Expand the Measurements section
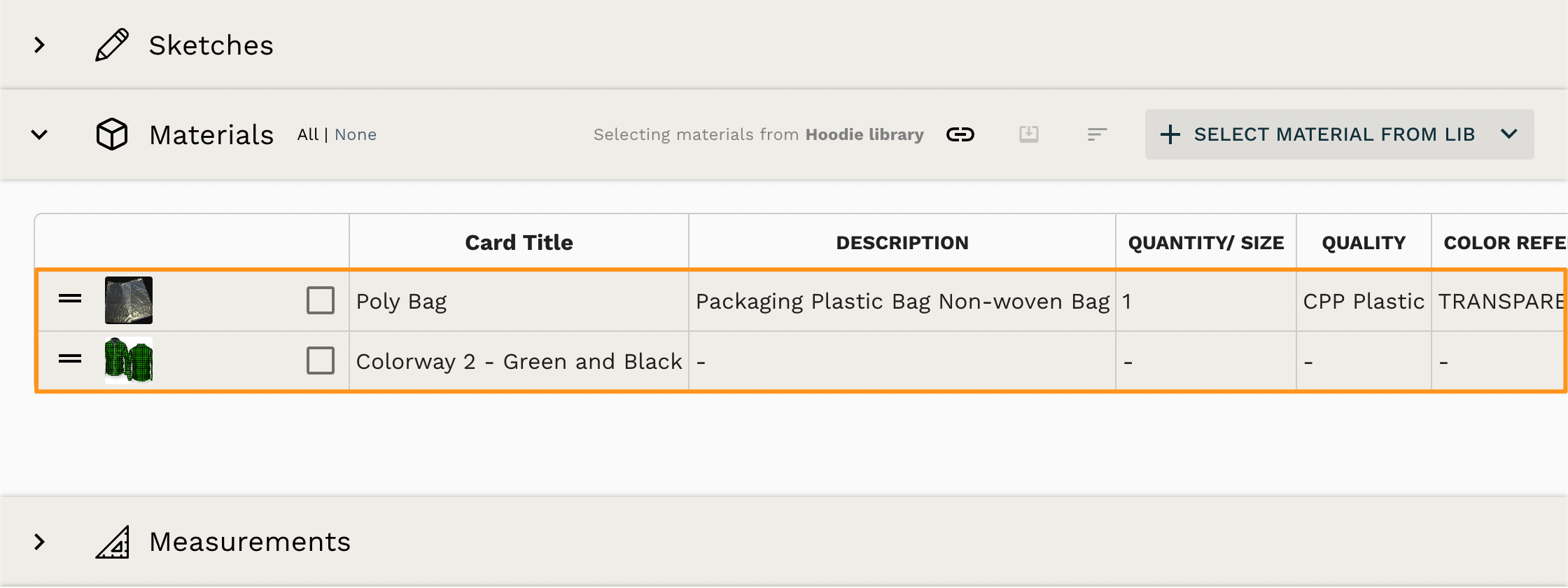The width and height of the screenshot is (1568, 588). [x=40, y=542]
